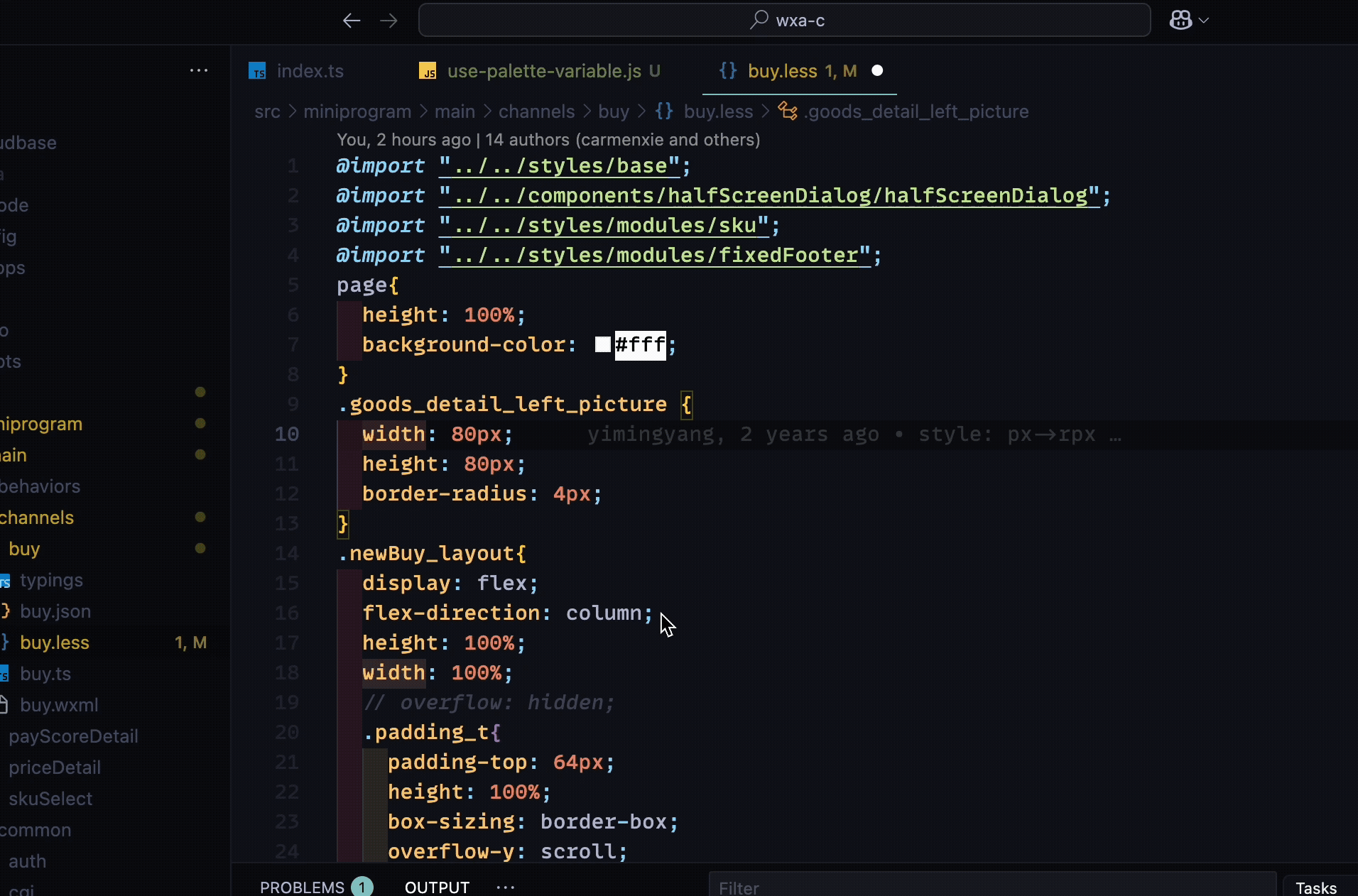Click the TypeScript icon on index.ts tab
This screenshot has width=1358, height=896.
pyautogui.click(x=257, y=71)
